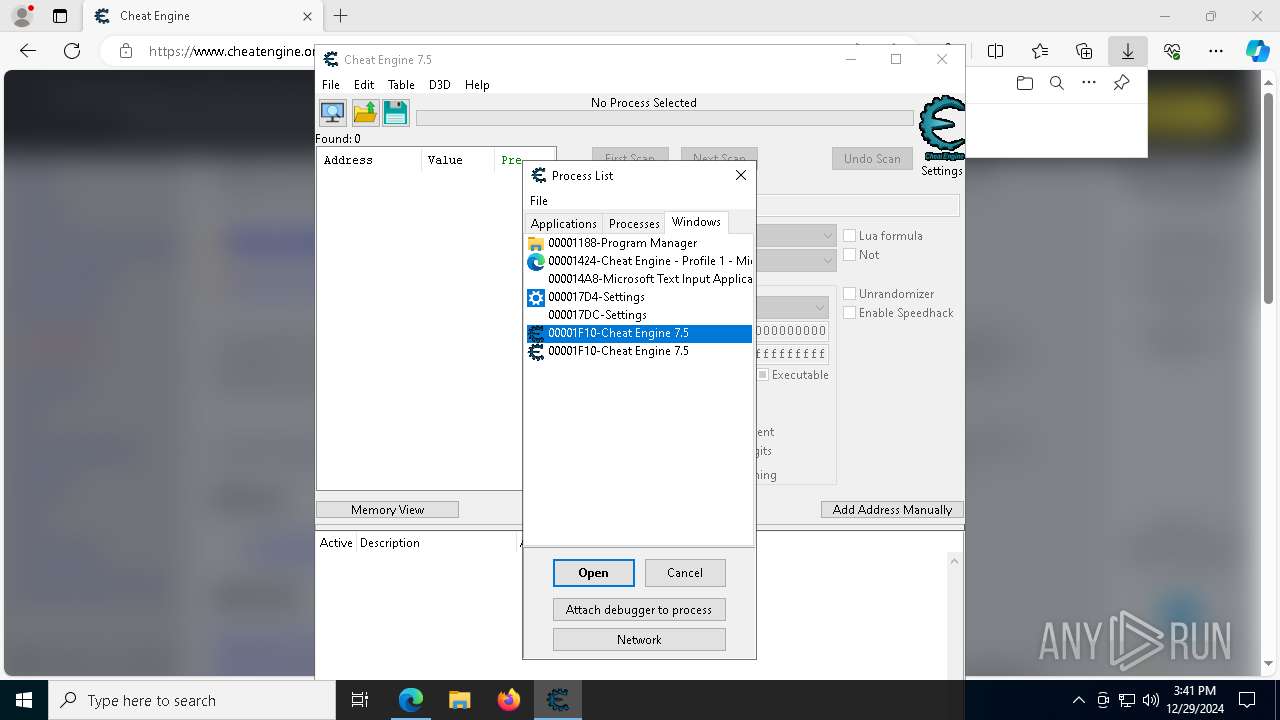This screenshot has height=720, width=1280.
Task: Click the Address column header
Action: tap(369, 160)
